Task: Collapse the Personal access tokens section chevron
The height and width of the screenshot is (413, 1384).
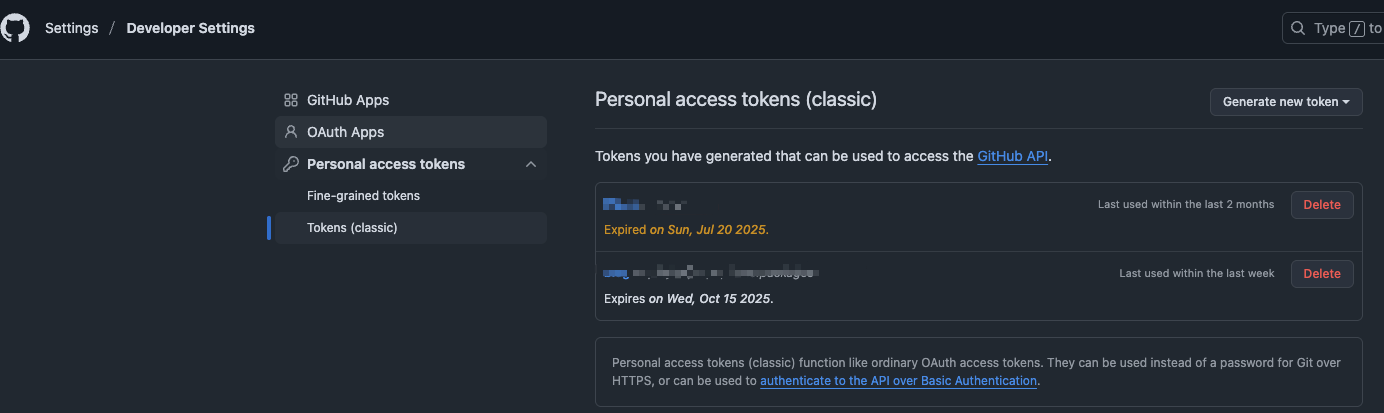Action: 531,164
